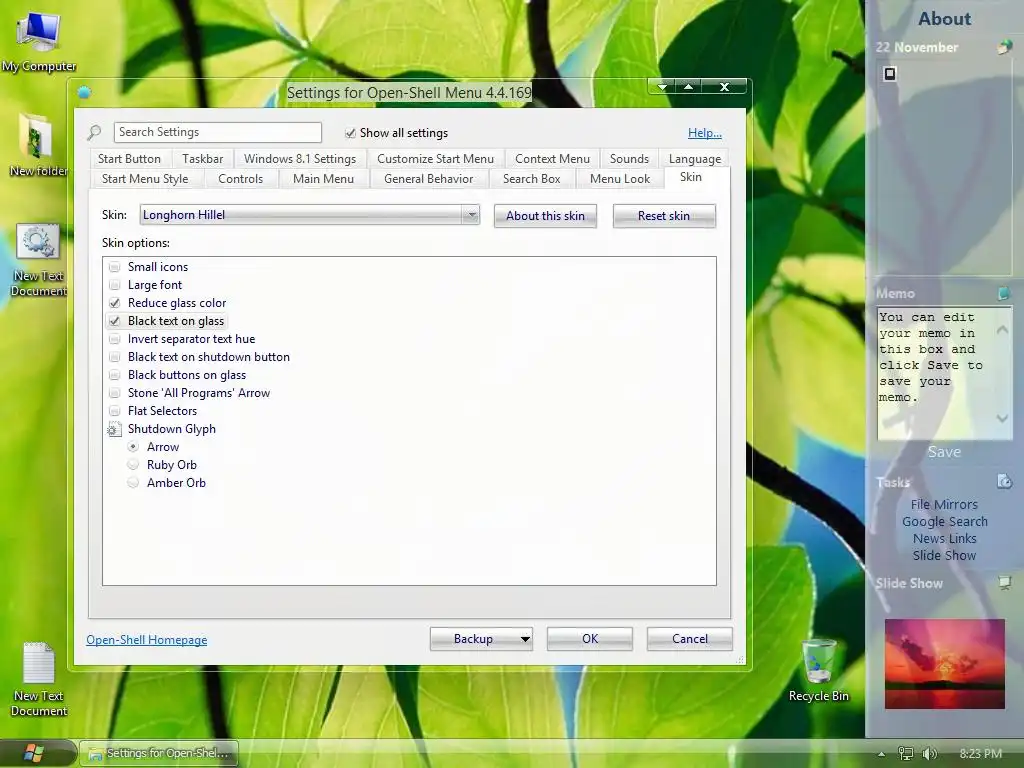Open the General Behavior tab
1024x768 pixels.
[428, 179]
